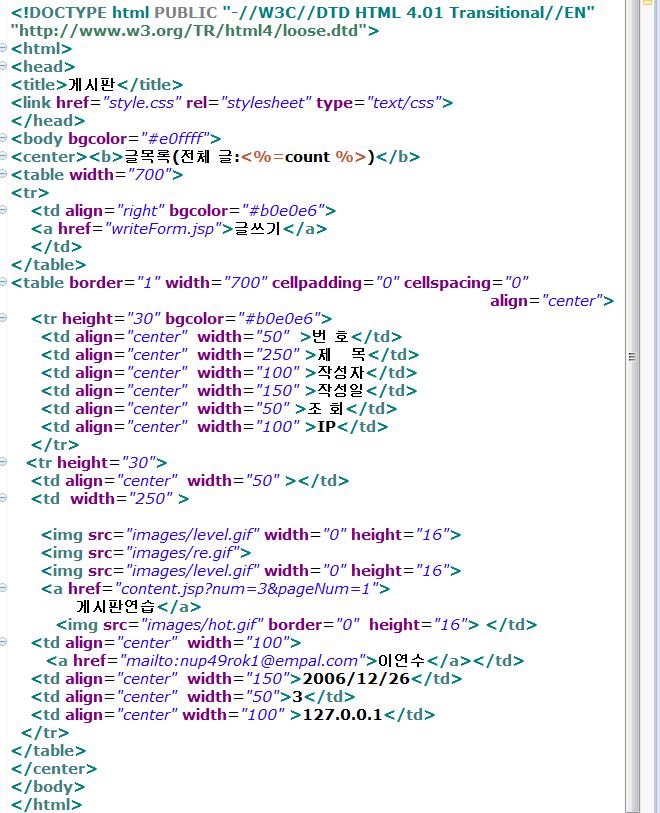660x813 pixels.
Task: Click the title text 게시판
Action: [91, 85]
